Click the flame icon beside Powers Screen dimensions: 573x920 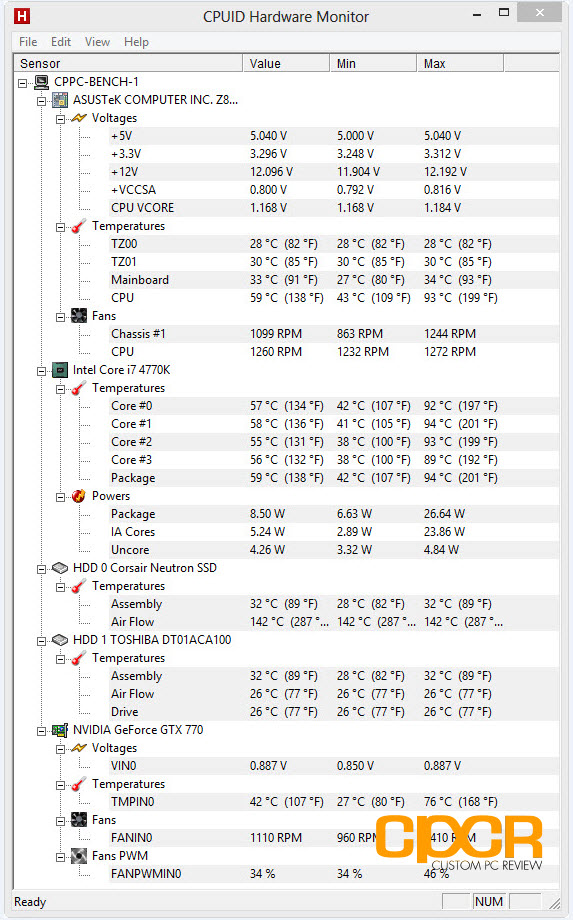tap(79, 496)
